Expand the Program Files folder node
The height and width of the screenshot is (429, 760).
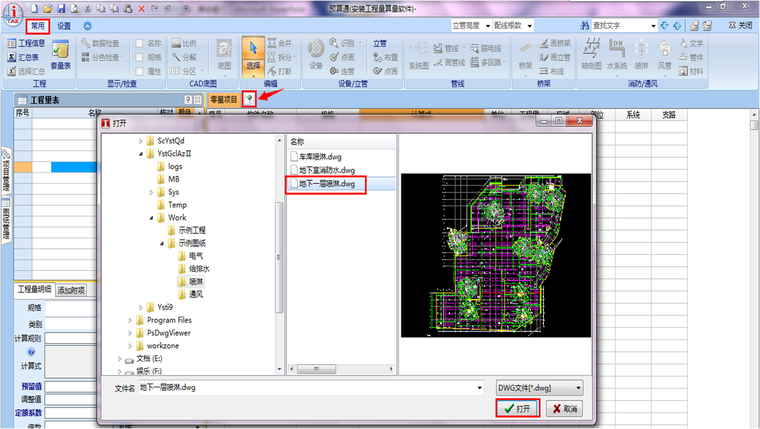click(x=130, y=320)
